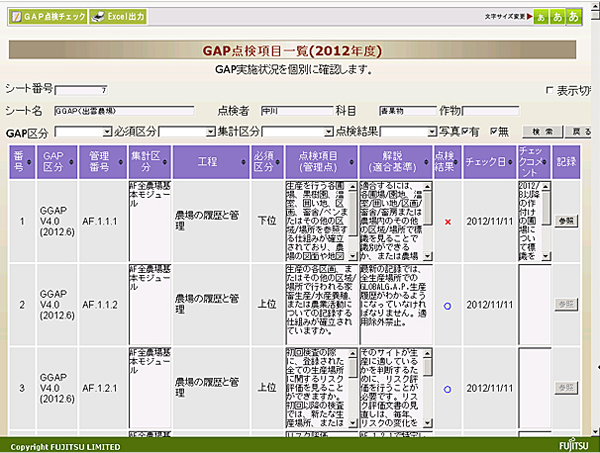Open the 参照 button for row 2
The height and width of the screenshot is (453, 600).
click(566, 304)
